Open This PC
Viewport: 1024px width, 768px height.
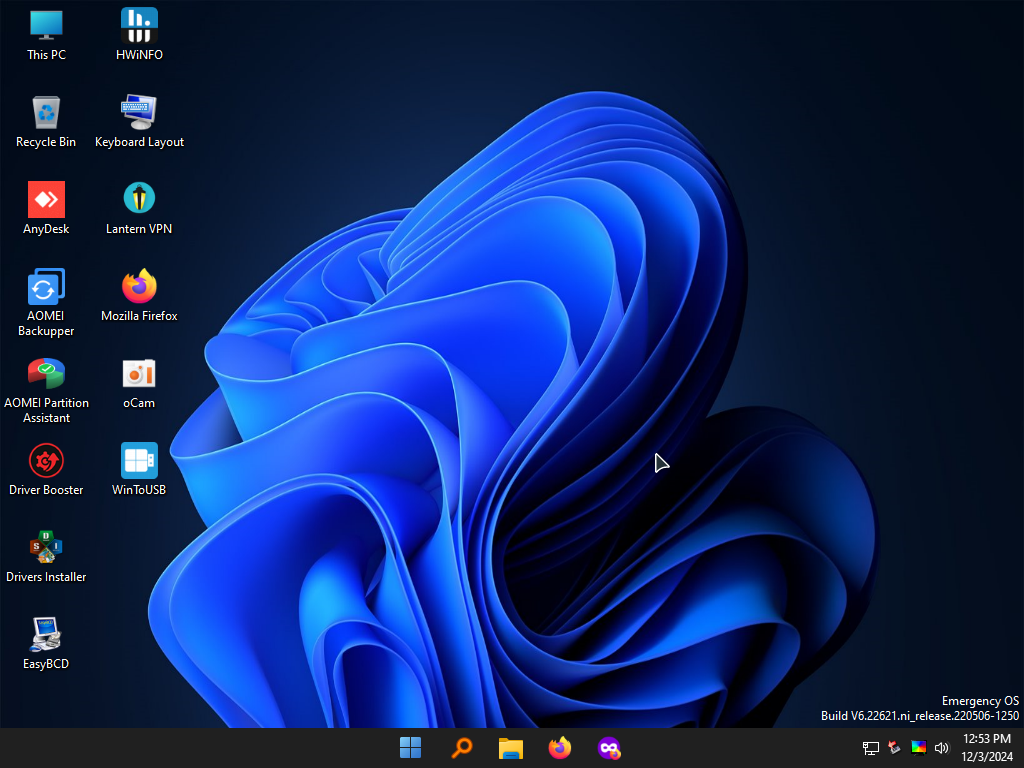click(46, 27)
